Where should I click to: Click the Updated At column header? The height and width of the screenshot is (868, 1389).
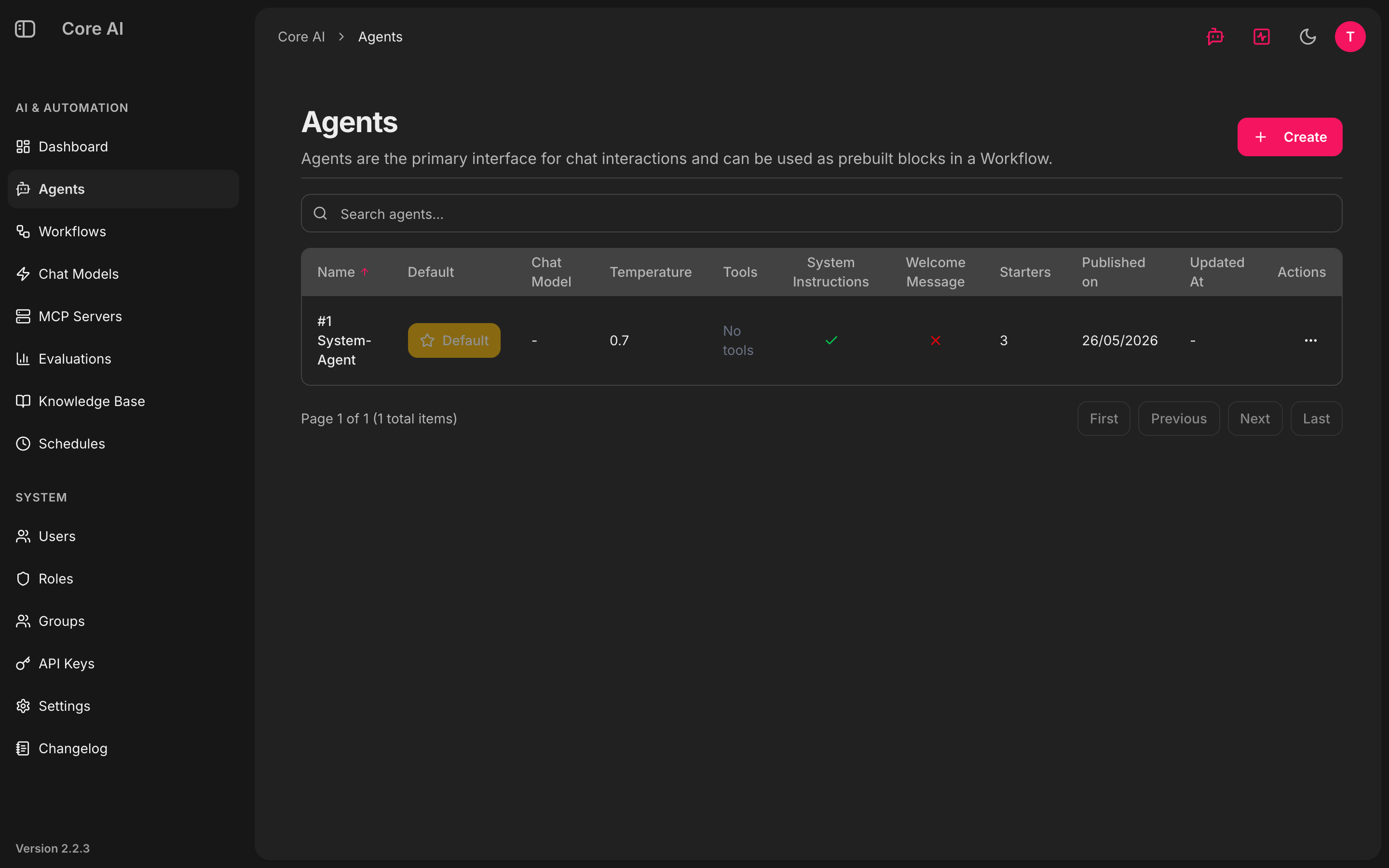(1217, 272)
